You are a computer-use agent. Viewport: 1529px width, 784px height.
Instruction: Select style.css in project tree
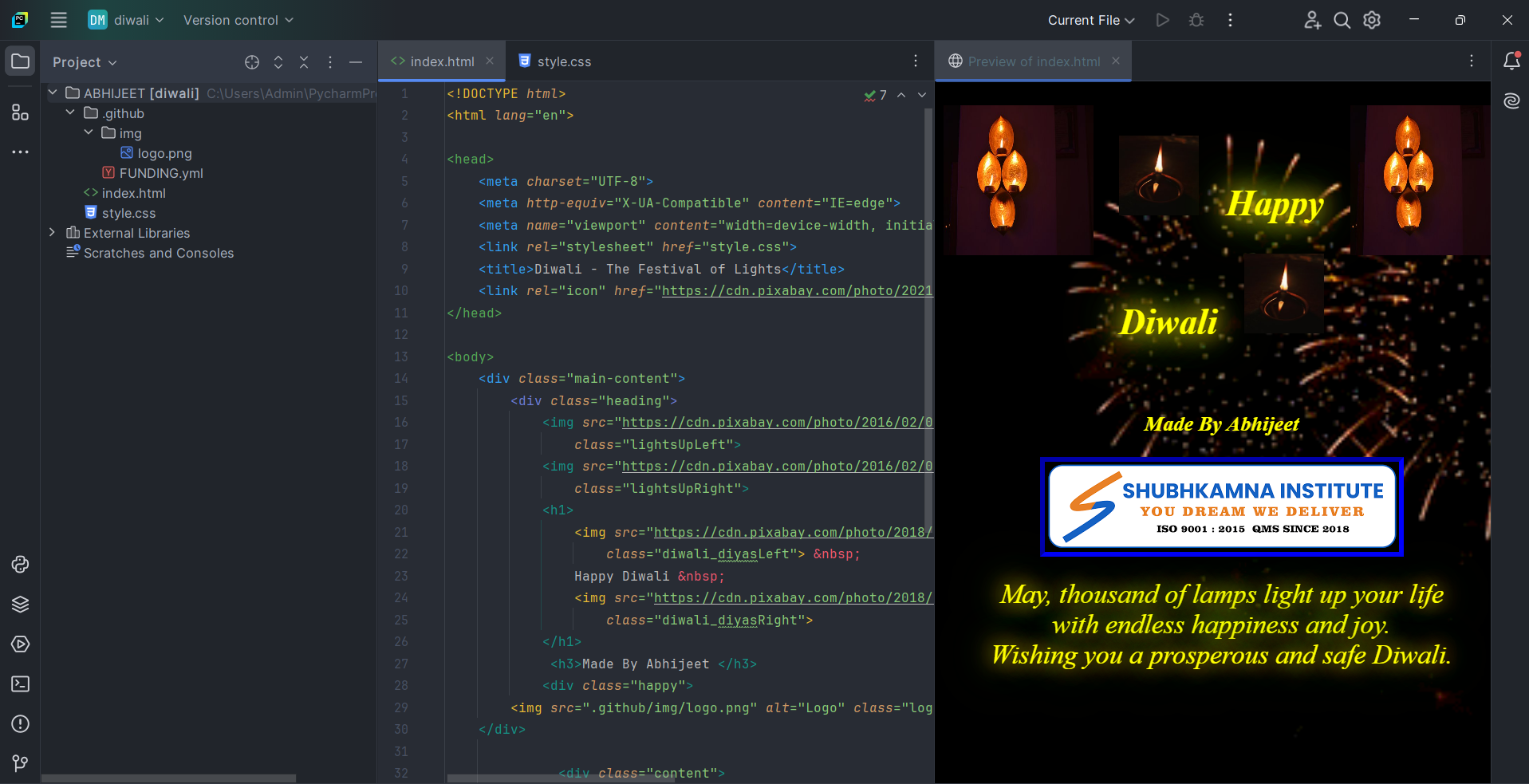coord(120,213)
